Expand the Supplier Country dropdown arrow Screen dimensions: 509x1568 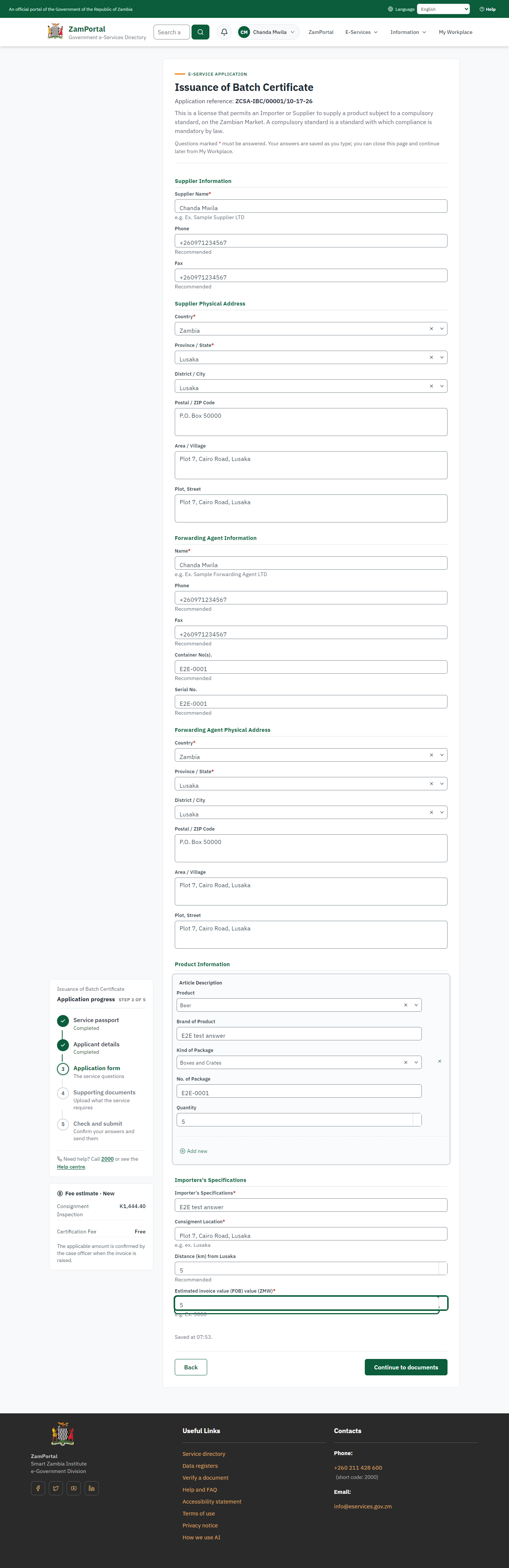tap(442, 329)
